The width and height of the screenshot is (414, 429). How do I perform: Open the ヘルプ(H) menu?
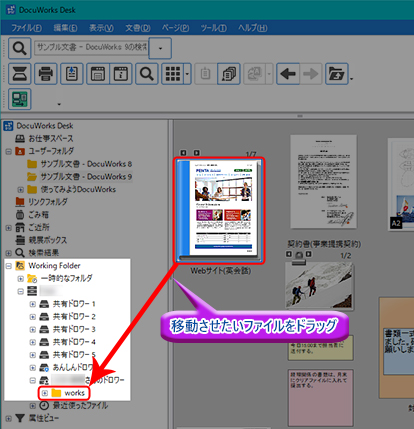[x=252, y=28]
